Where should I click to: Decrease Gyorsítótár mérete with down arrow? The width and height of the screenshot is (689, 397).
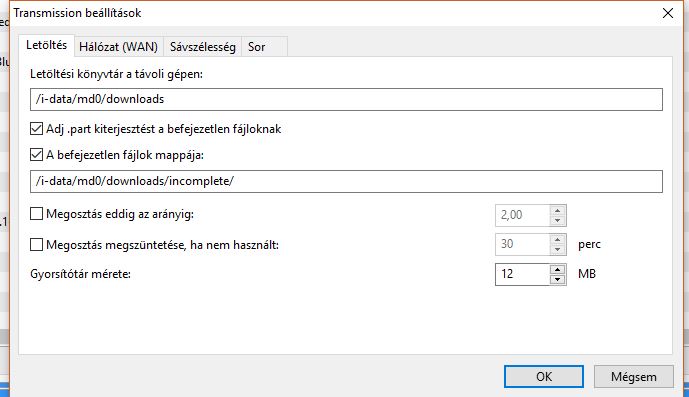coord(558,279)
